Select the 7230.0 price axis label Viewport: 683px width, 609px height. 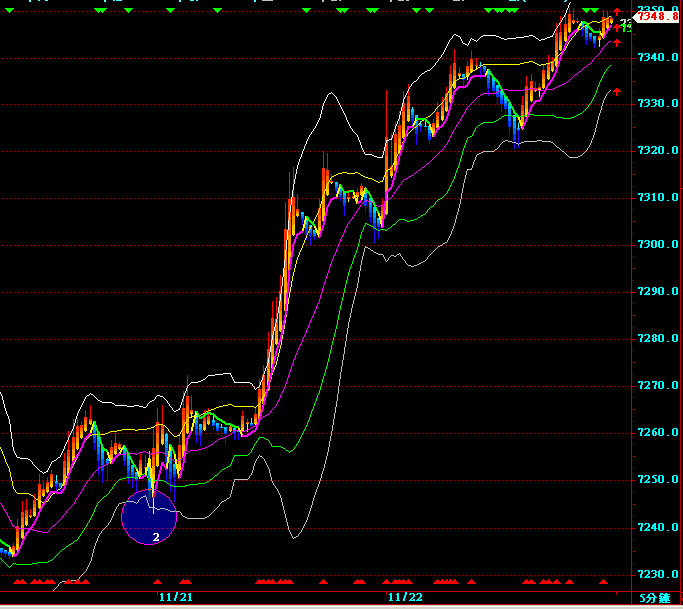pyautogui.click(x=658, y=574)
